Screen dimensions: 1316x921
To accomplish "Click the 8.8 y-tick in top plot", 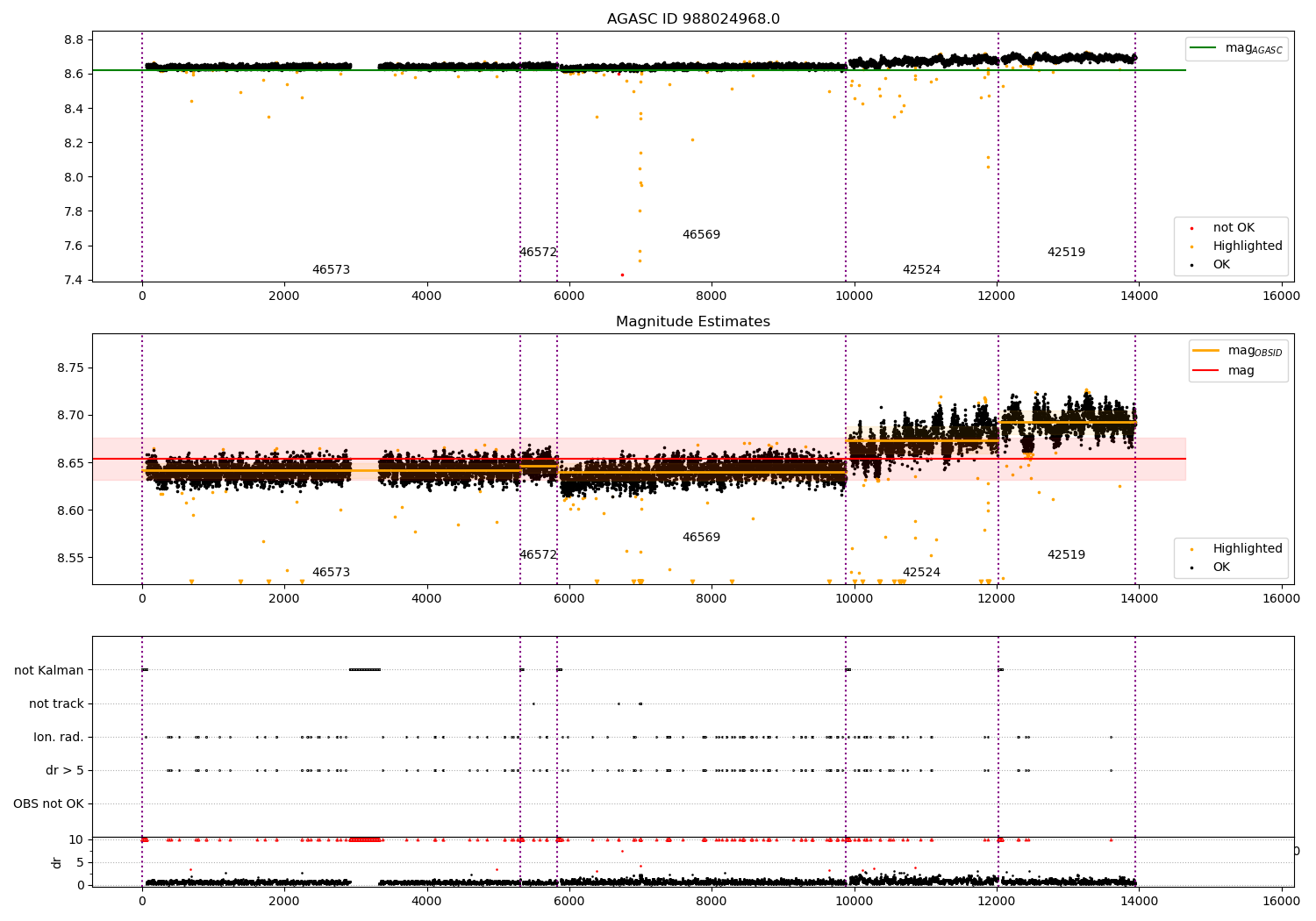I will 75,40.
